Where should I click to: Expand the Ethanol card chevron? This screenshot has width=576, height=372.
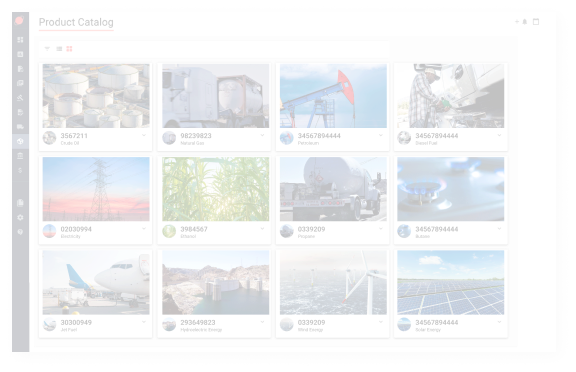tap(262, 229)
